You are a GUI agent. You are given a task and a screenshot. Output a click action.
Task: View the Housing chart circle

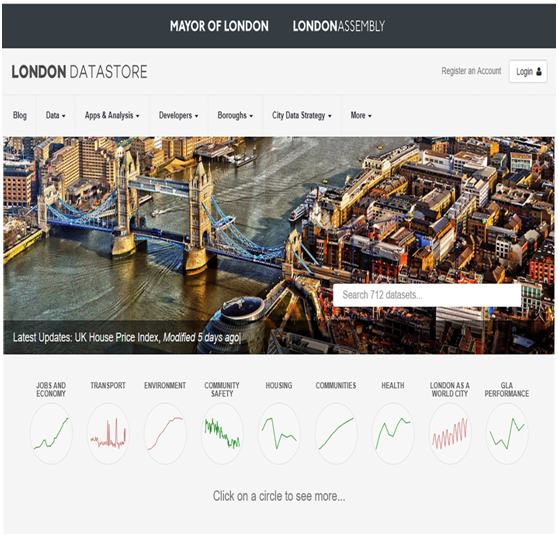pos(279,433)
